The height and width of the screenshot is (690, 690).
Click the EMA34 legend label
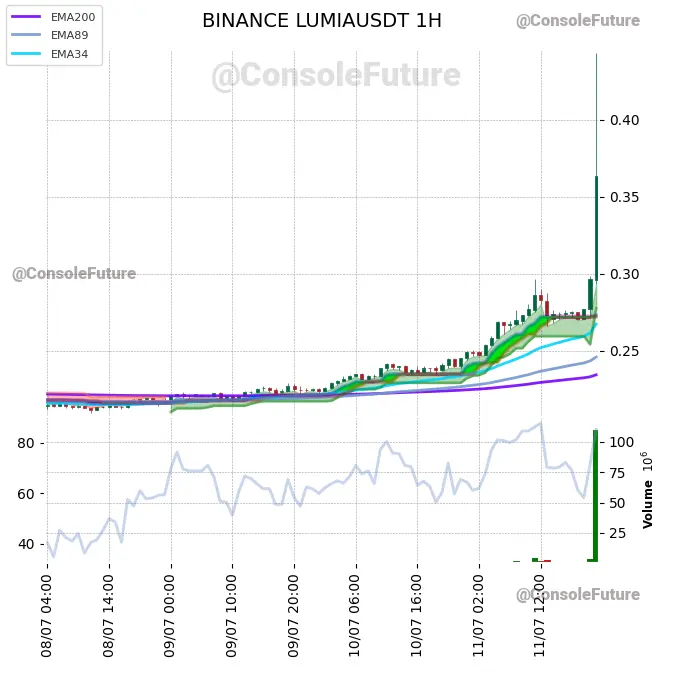coord(70,54)
